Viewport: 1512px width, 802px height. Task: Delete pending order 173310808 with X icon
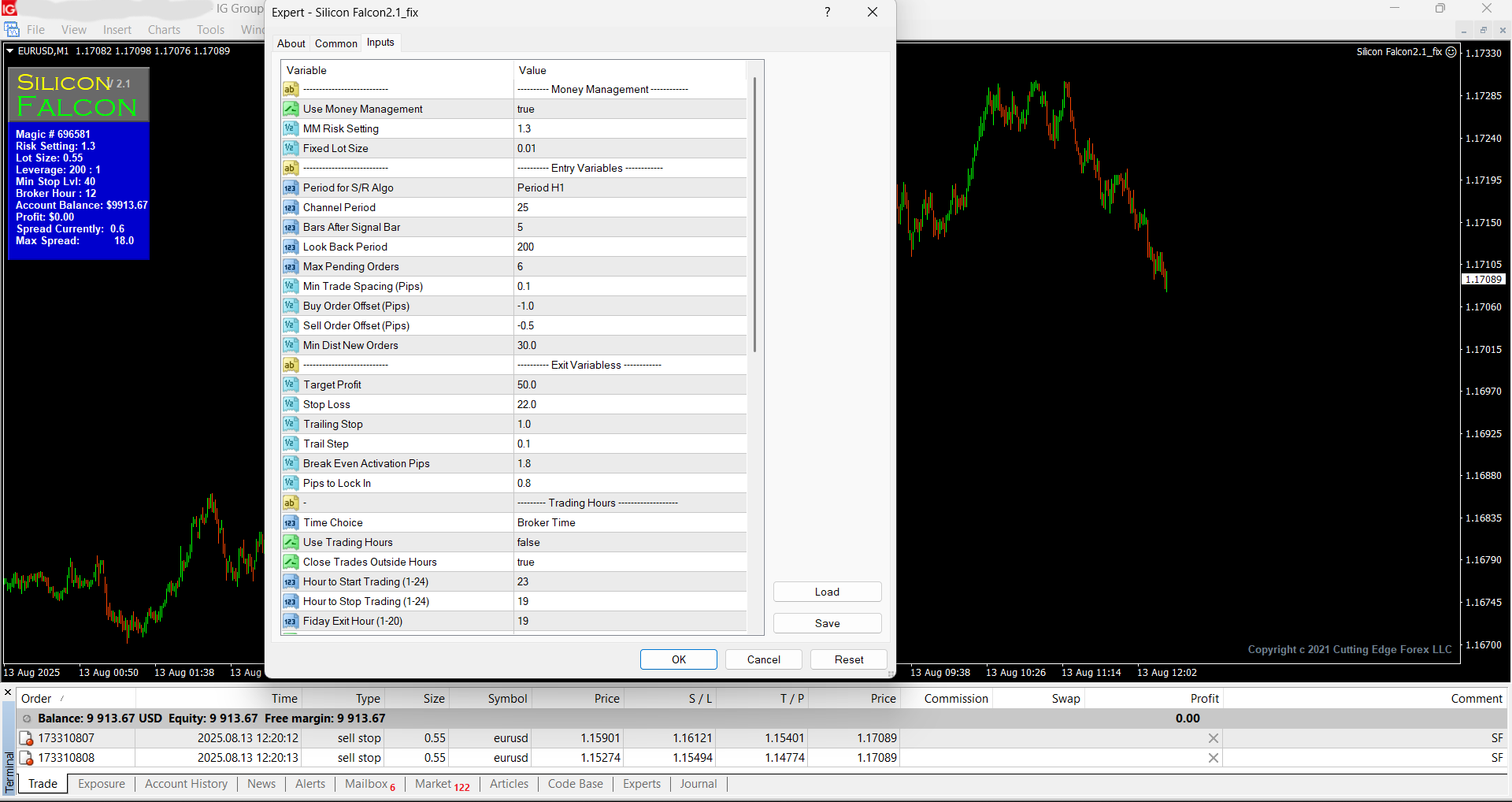coord(1213,758)
